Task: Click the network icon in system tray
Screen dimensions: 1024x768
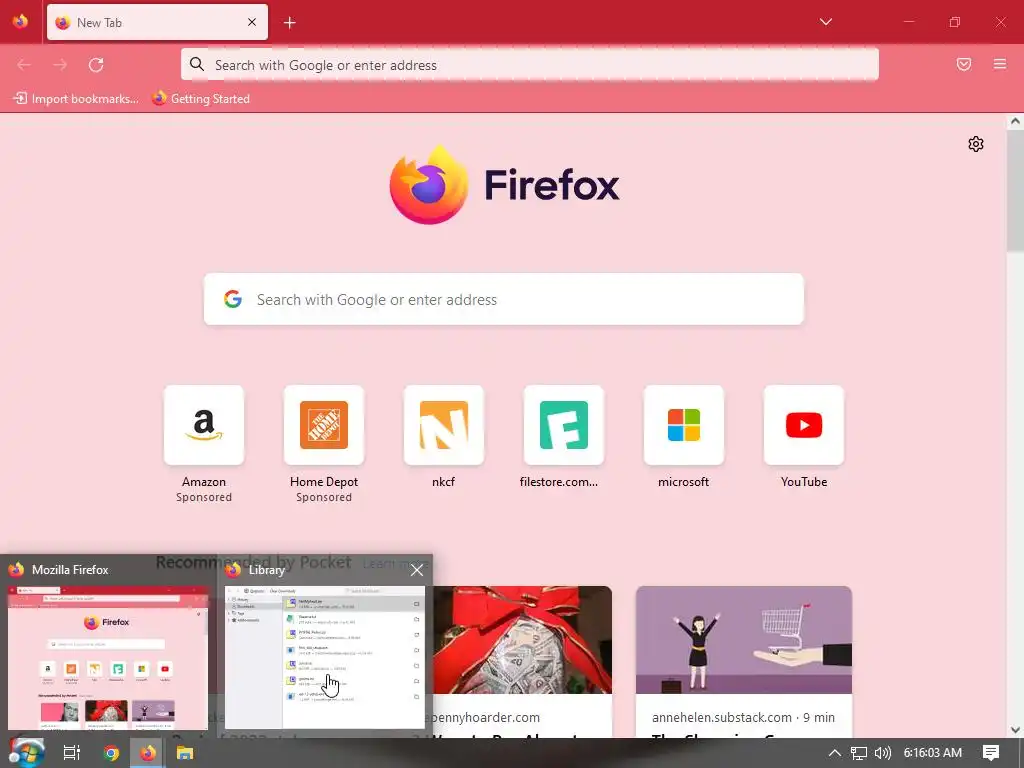Action: (859, 753)
